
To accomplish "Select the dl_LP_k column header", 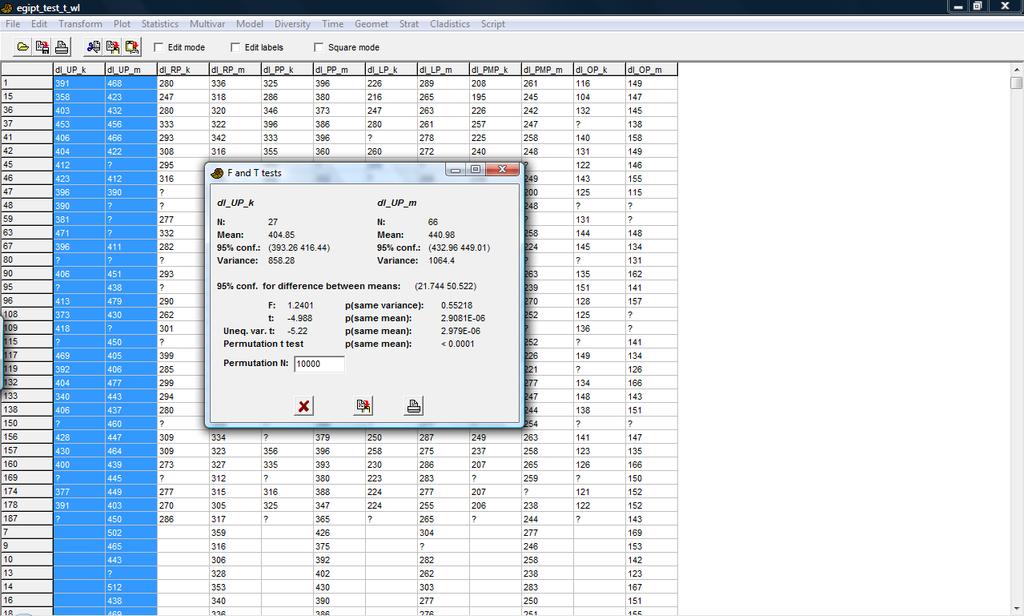I will (x=392, y=69).
